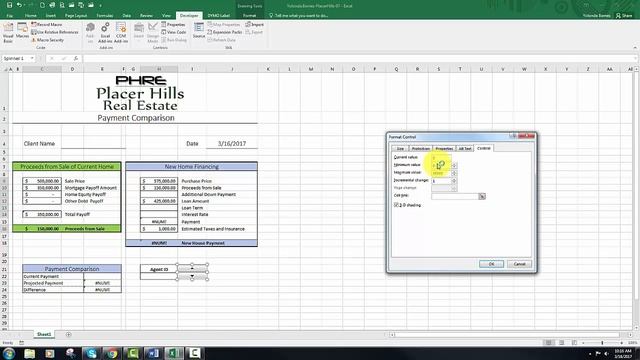640x360 pixels.
Task: Undo the last action
Action: pos(19,5)
